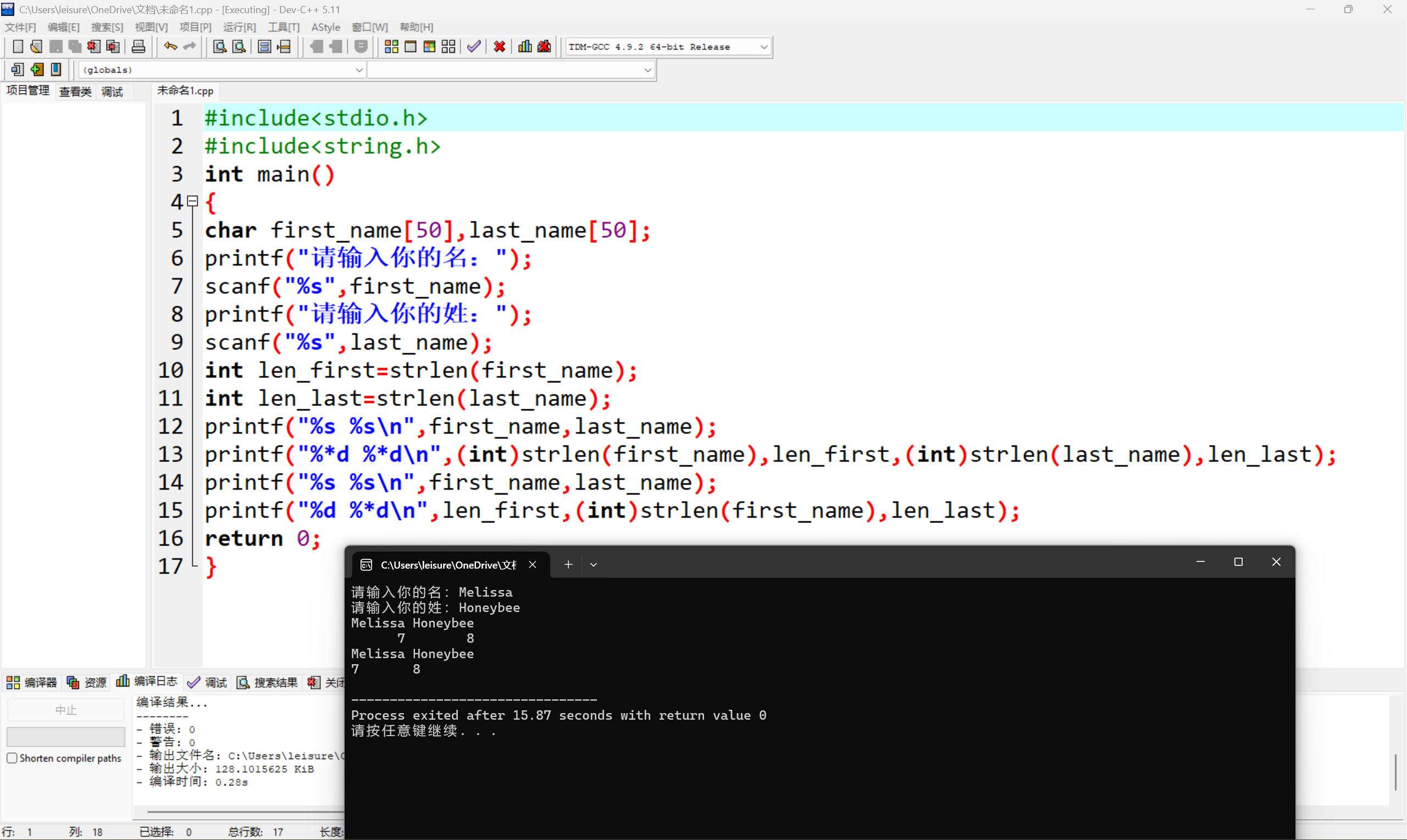Viewport: 1407px width, 840px height.
Task: Undo the last edit with the Undo arrow
Action: pos(169,46)
